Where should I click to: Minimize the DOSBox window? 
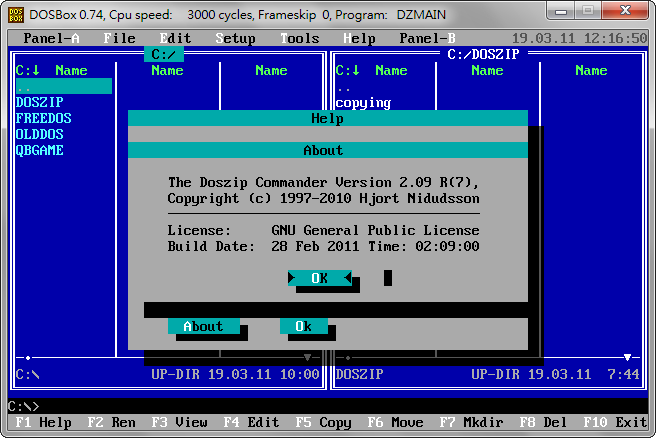pyautogui.click(x=561, y=11)
